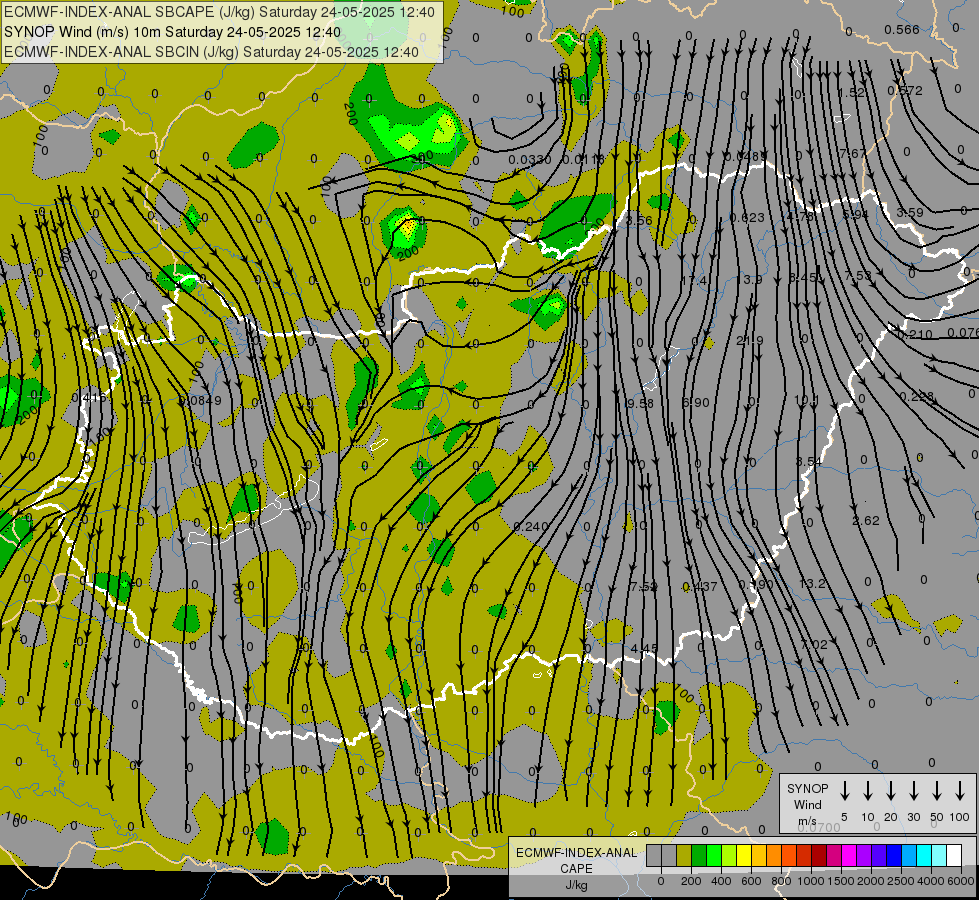Select the yellow CAPE legend swatch
This screenshot has width=979, height=900.
744,855
